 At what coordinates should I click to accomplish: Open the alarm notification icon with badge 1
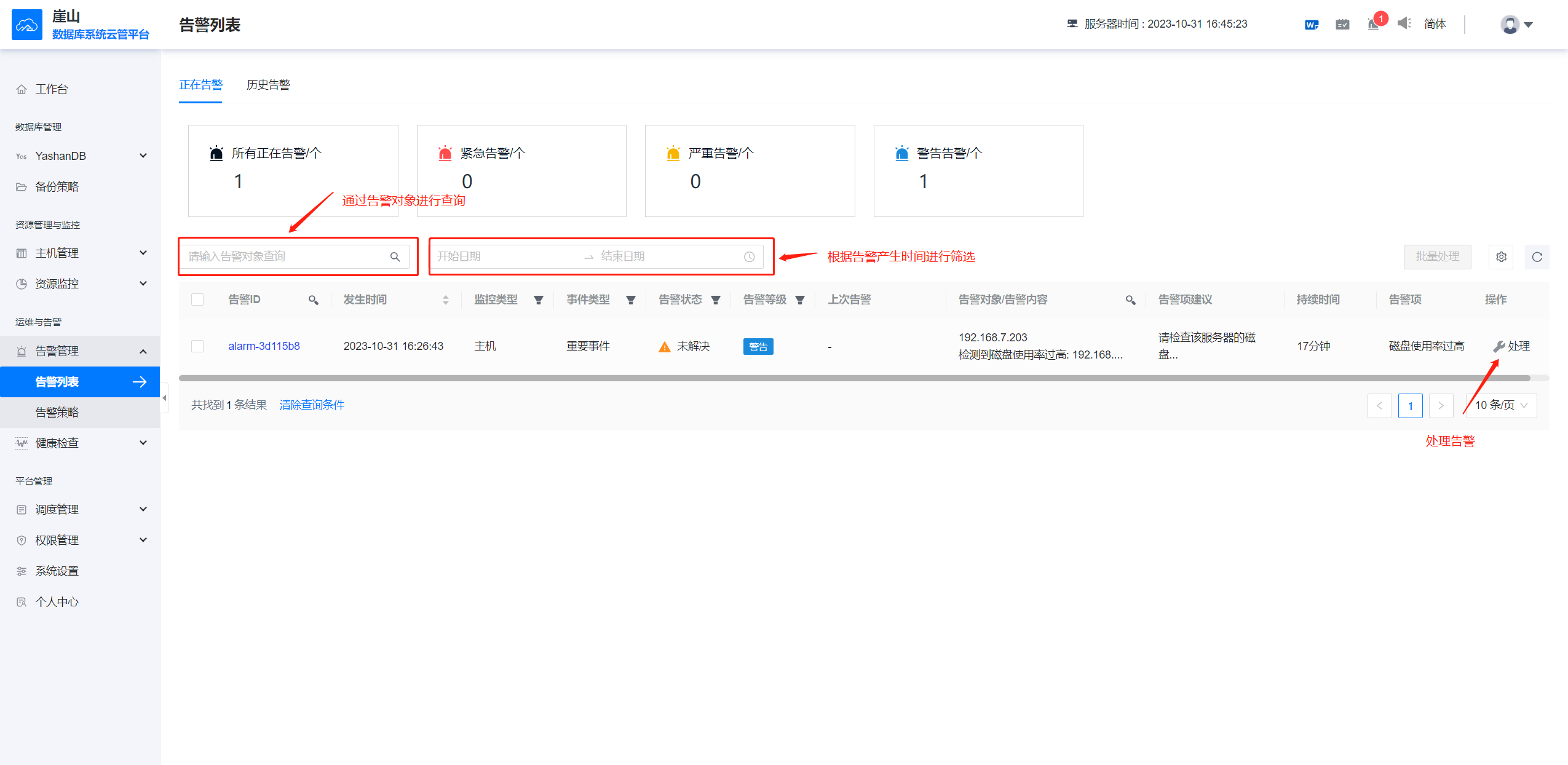tap(1372, 24)
